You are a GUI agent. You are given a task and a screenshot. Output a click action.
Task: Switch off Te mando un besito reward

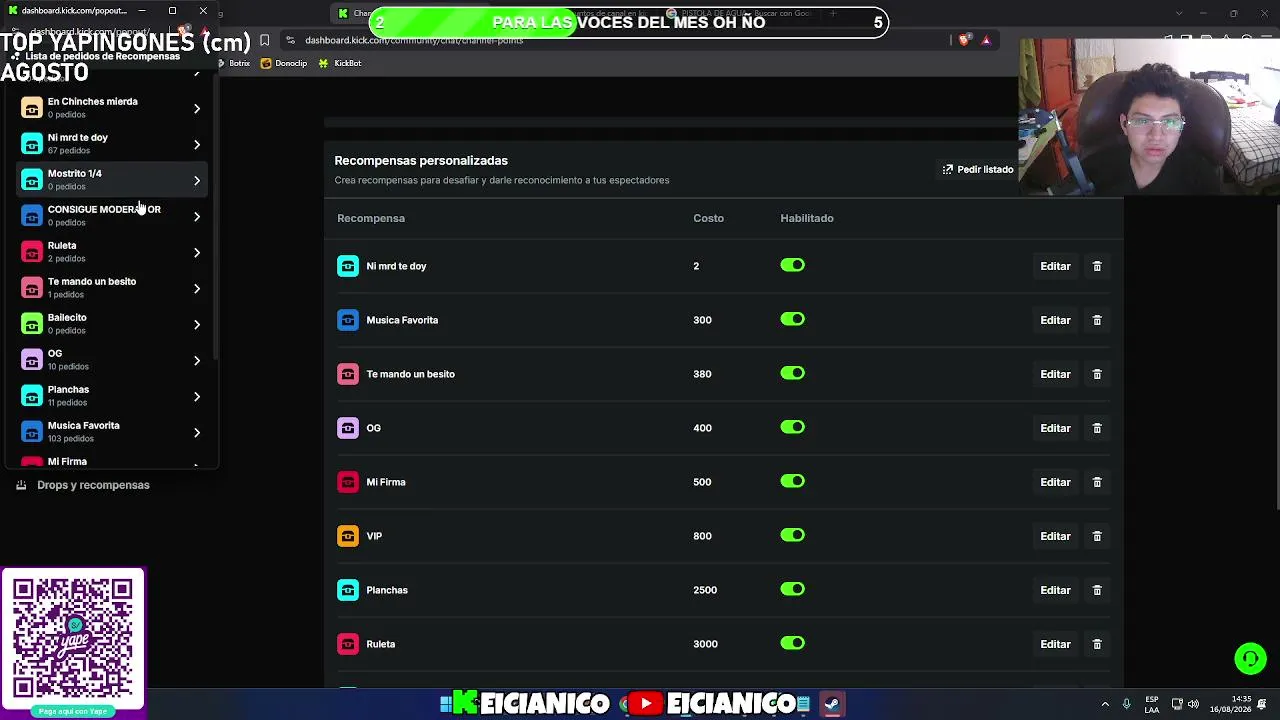[x=792, y=373]
